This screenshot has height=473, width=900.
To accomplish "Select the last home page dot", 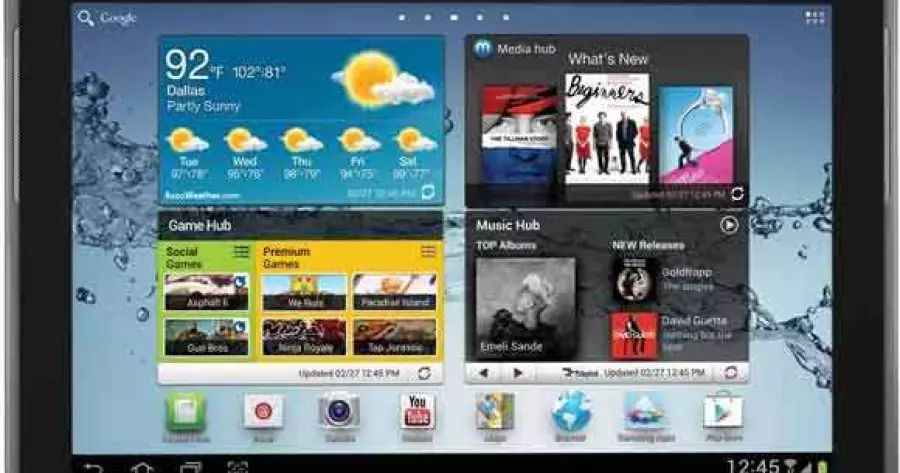I will [x=506, y=17].
